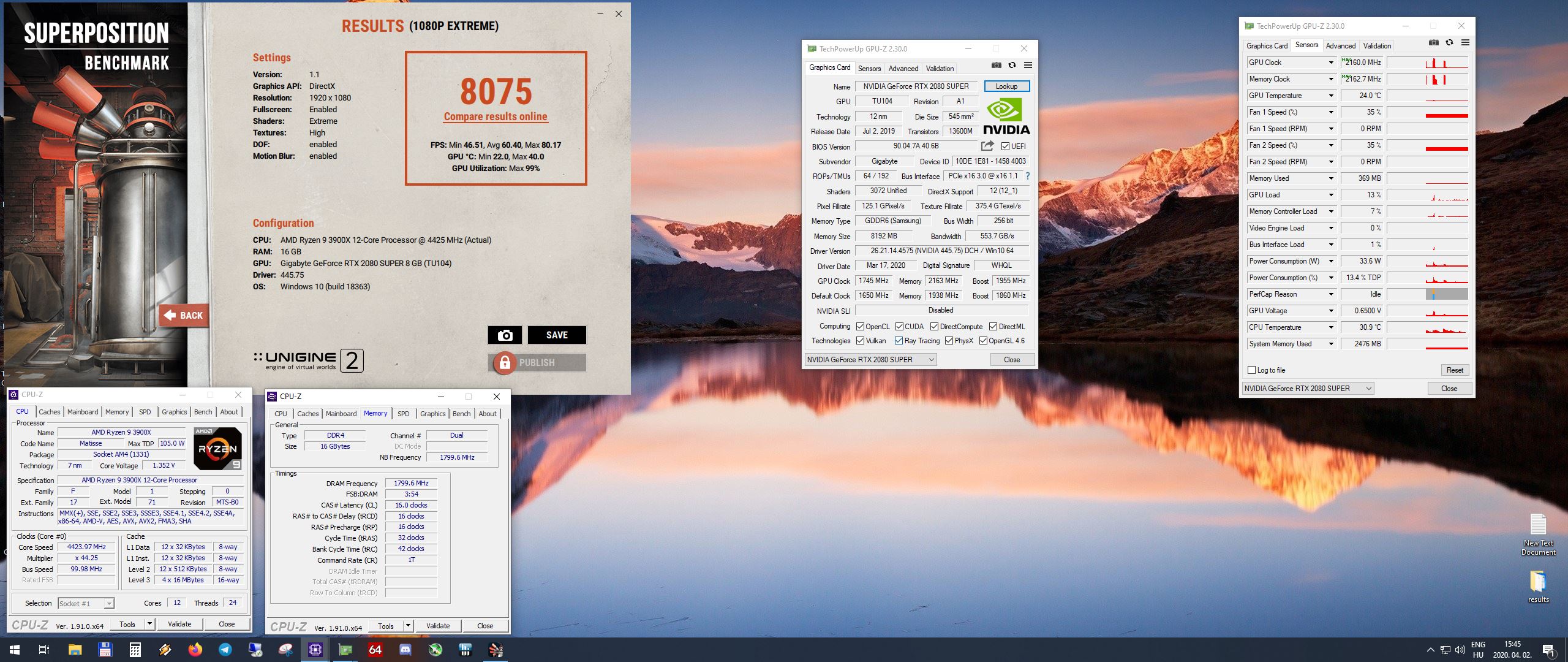Viewport: 1568px width, 662px height.
Task: Open hamburger menu in GPU-Z Sensors window
Action: [1465, 43]
